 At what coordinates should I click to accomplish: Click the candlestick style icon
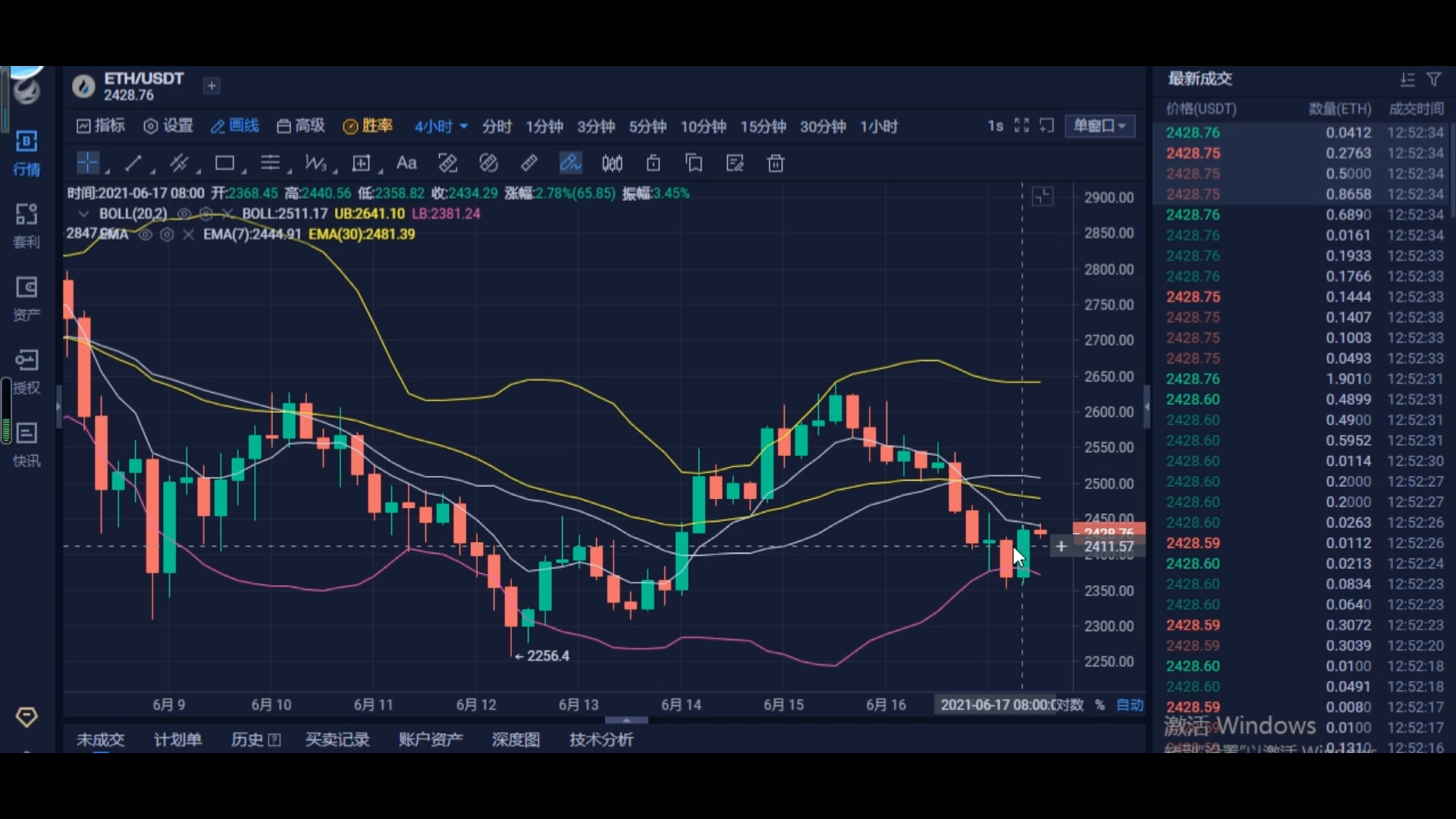coord(612,163)
